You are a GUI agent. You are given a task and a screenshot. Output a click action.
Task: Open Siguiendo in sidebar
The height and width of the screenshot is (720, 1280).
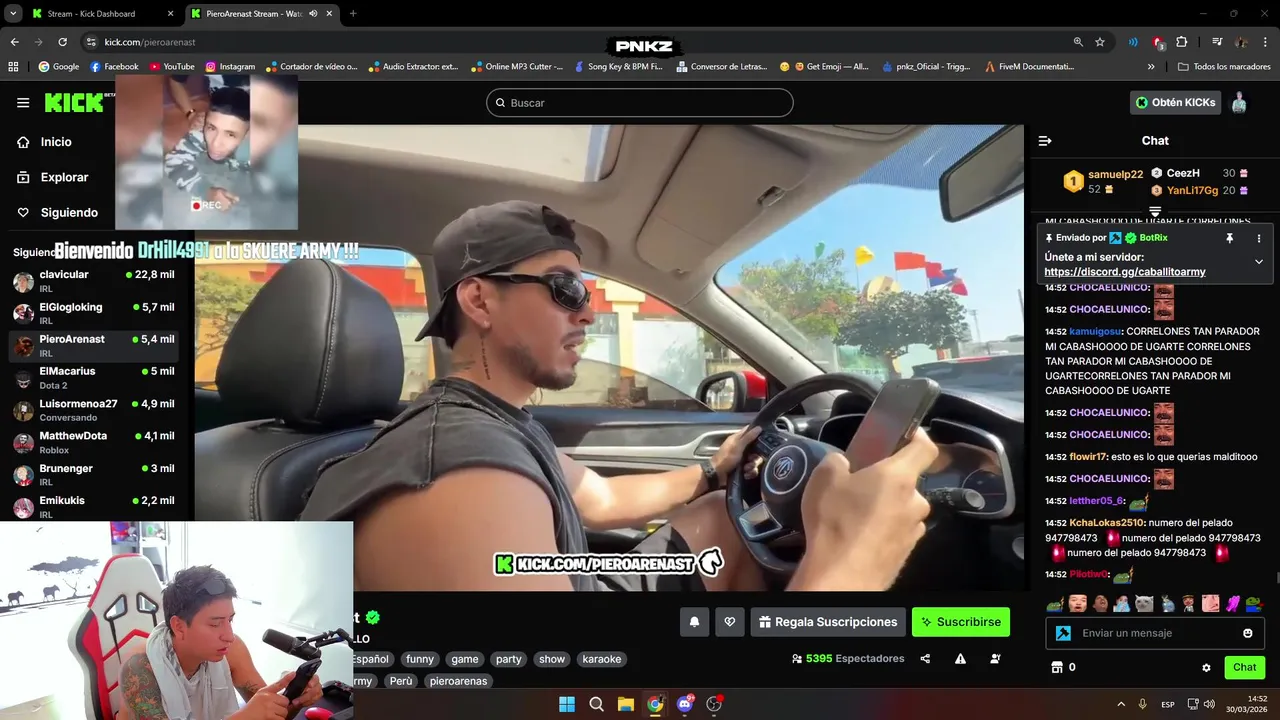tap(58, 212)
